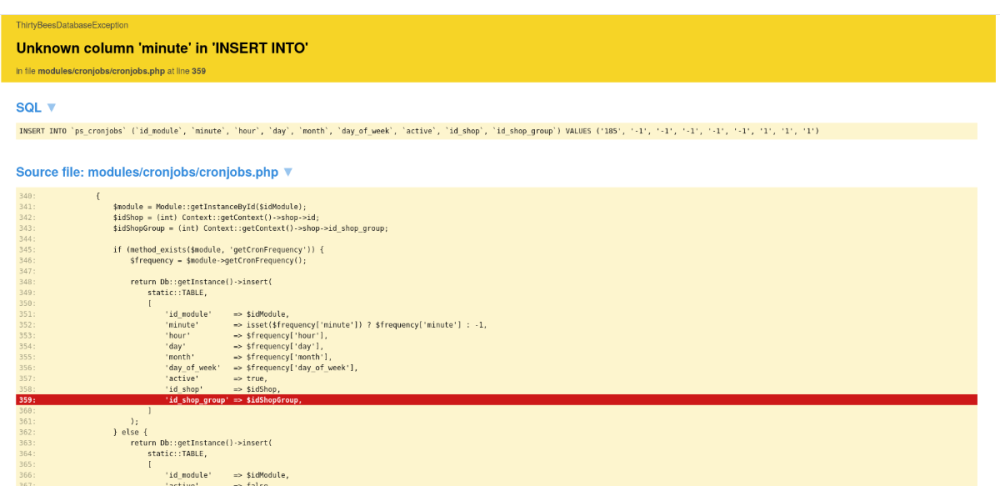1000x486 pixels.
Task: Click the 'Source file: modules/cronjobs/cronjobs.php' heading
Action: [147, 172]
